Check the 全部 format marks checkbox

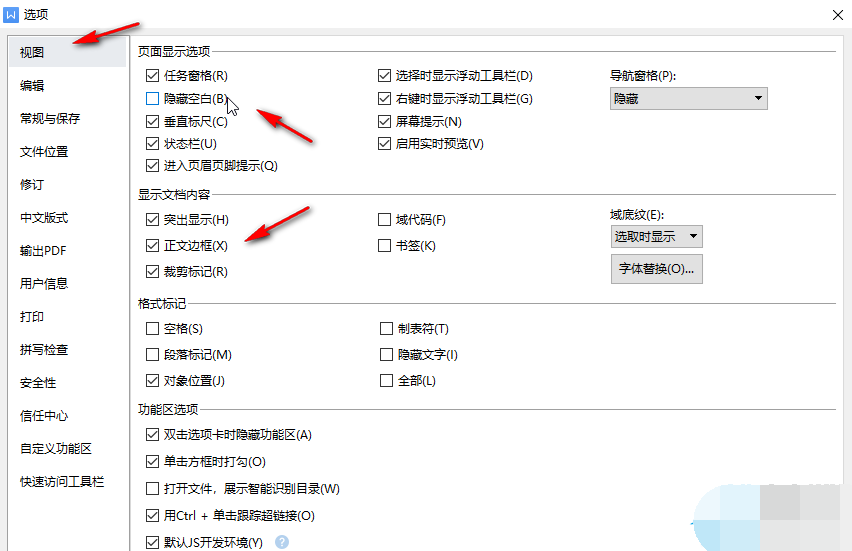386,381
